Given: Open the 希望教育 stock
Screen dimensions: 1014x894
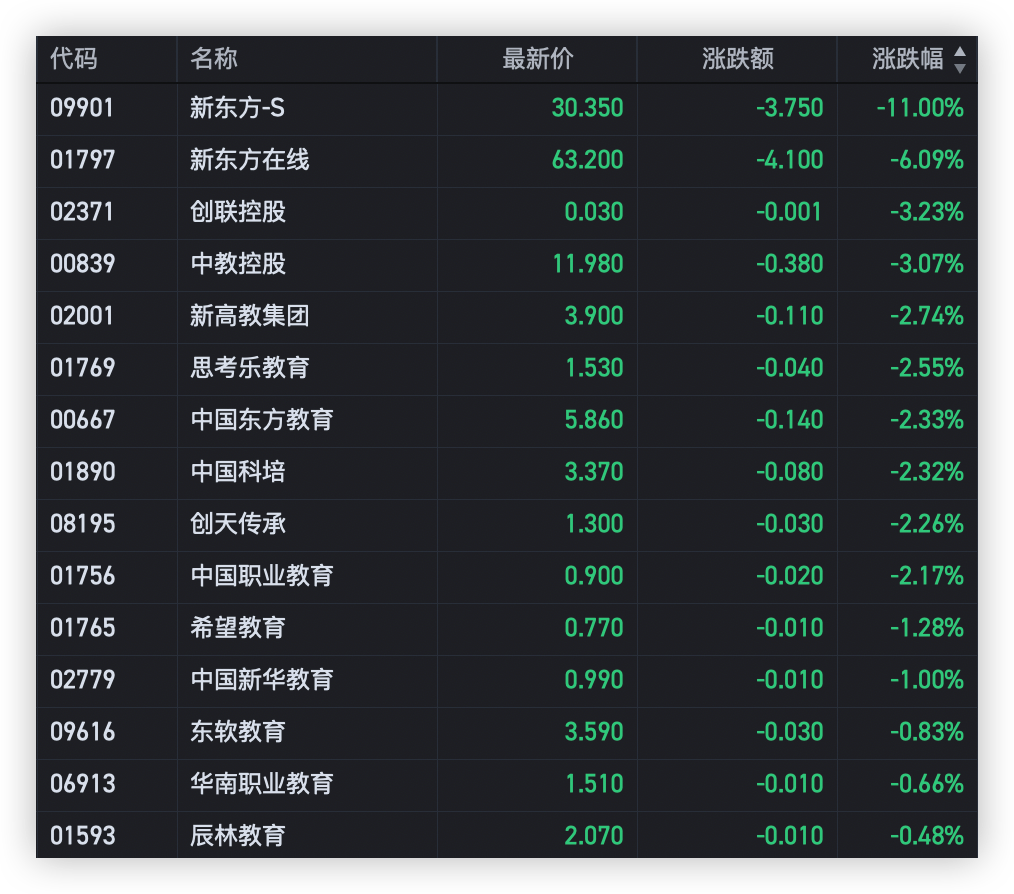Looking at the screenshot, I should (238, 628).
